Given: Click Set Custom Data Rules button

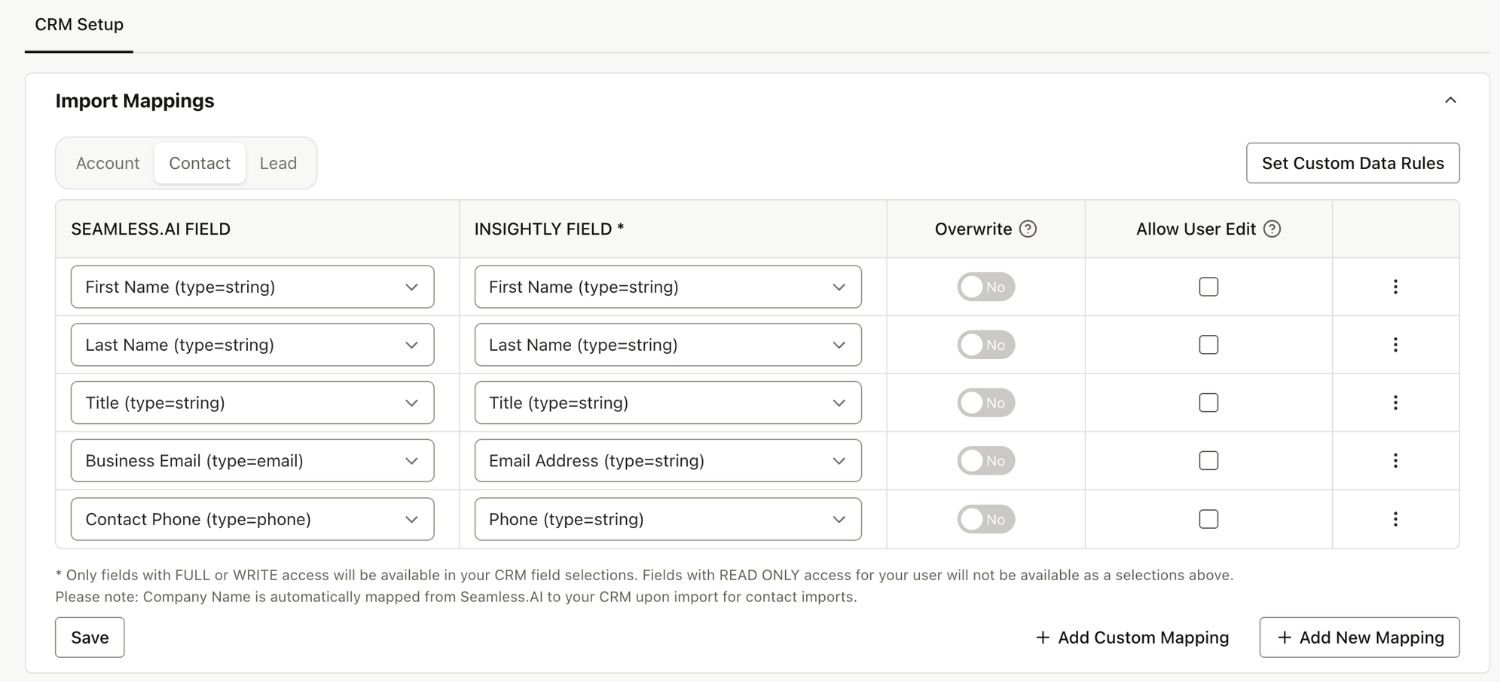Looking at the screenshot, I should 1353,163.
